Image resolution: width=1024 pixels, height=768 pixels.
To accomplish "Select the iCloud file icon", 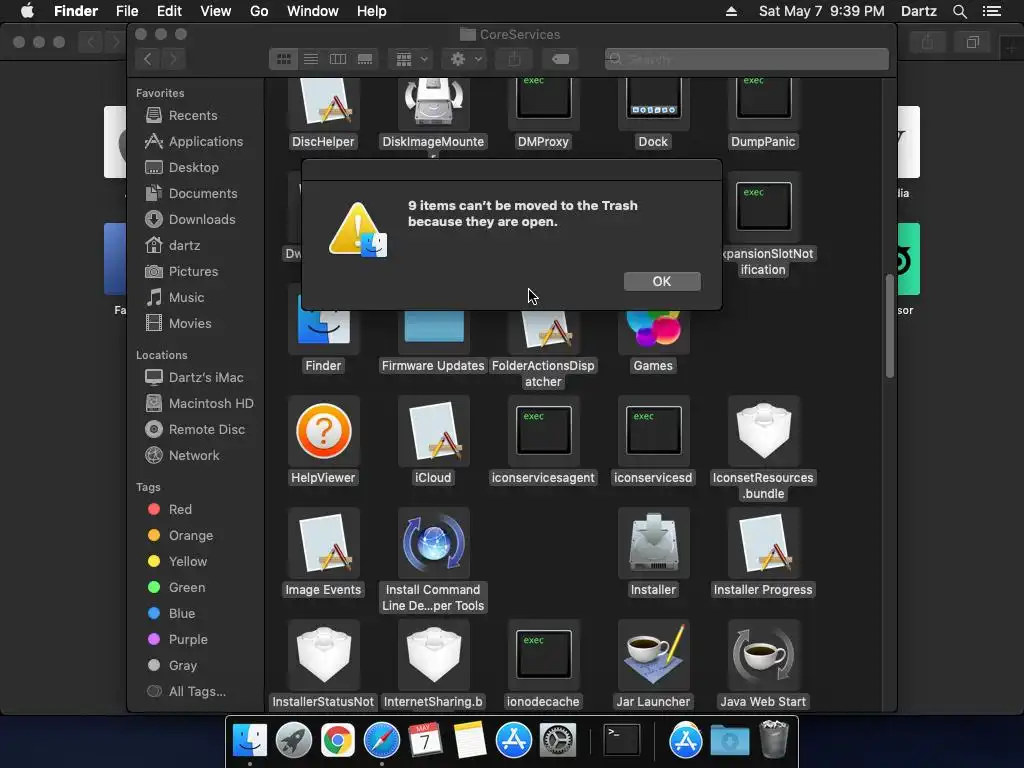I will pos(433,431).
